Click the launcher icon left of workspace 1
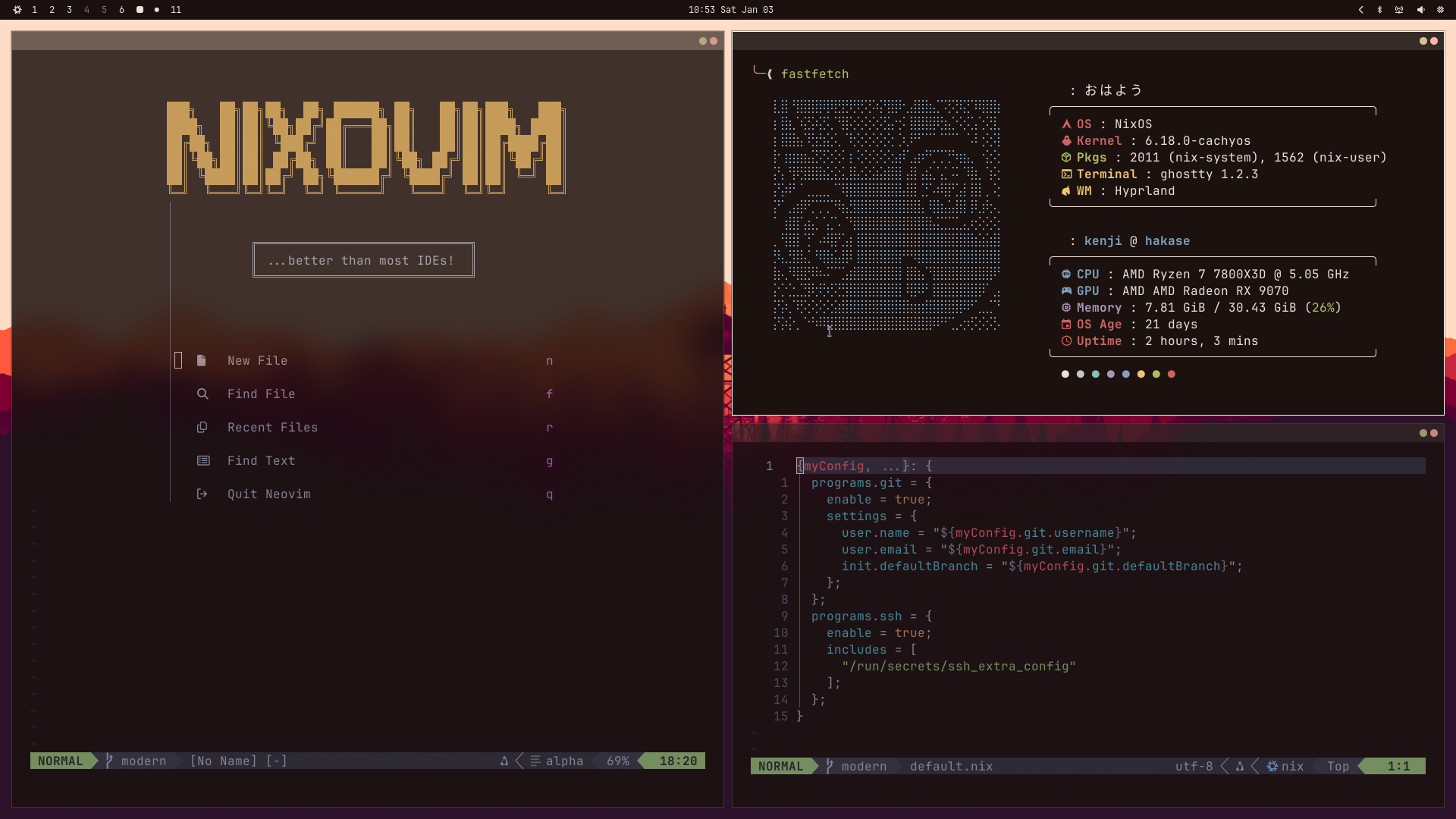Screen dimensions: 1456x819 pyautogui.click(x=17, y=10)
